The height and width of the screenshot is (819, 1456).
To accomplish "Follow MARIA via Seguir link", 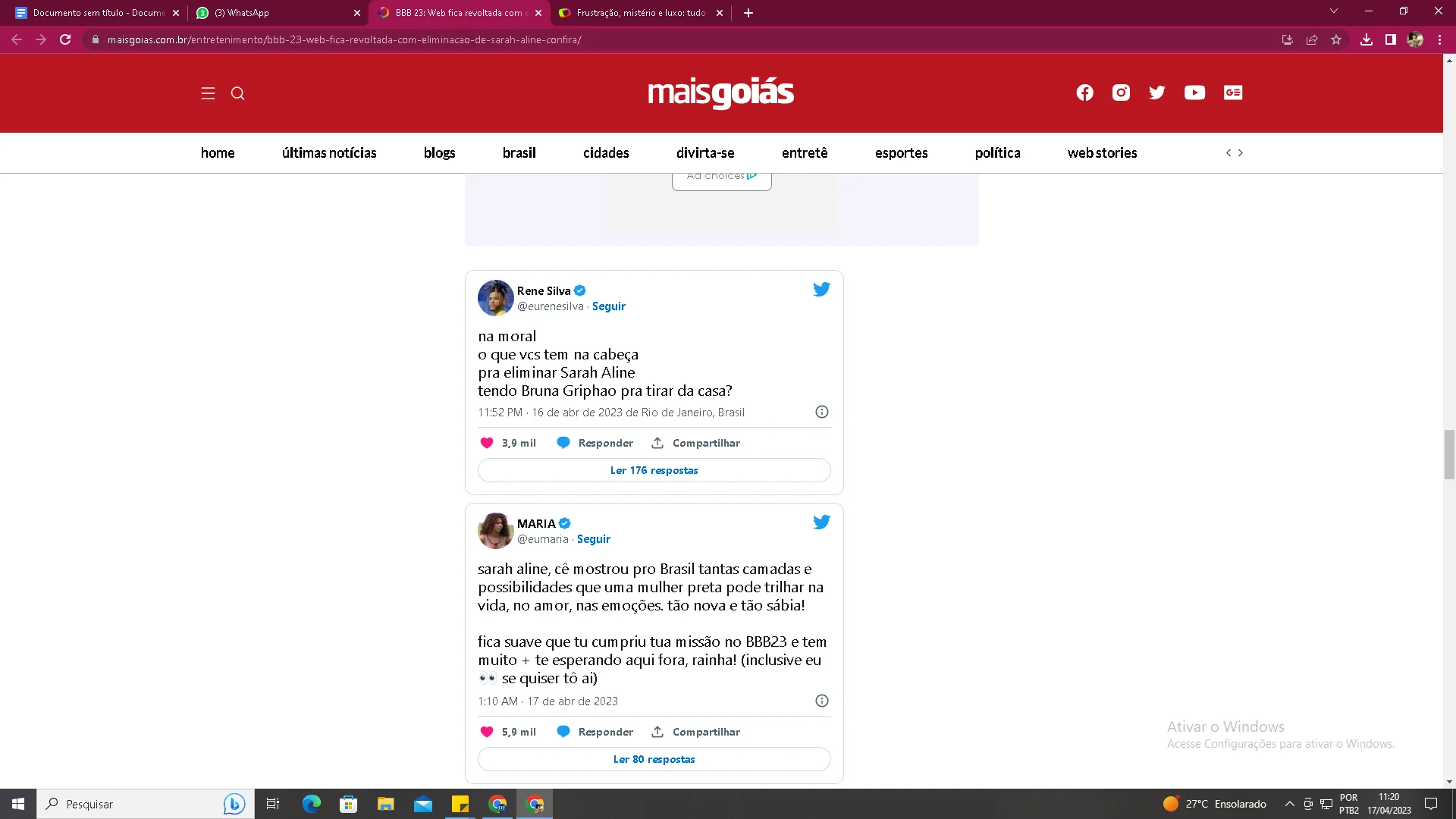I will point(593,539).
